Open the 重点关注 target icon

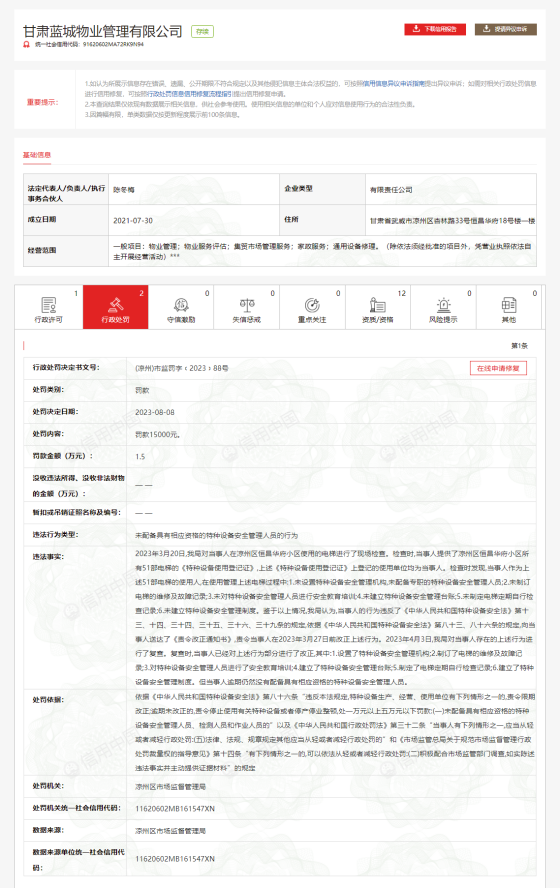tap(312, 305)
